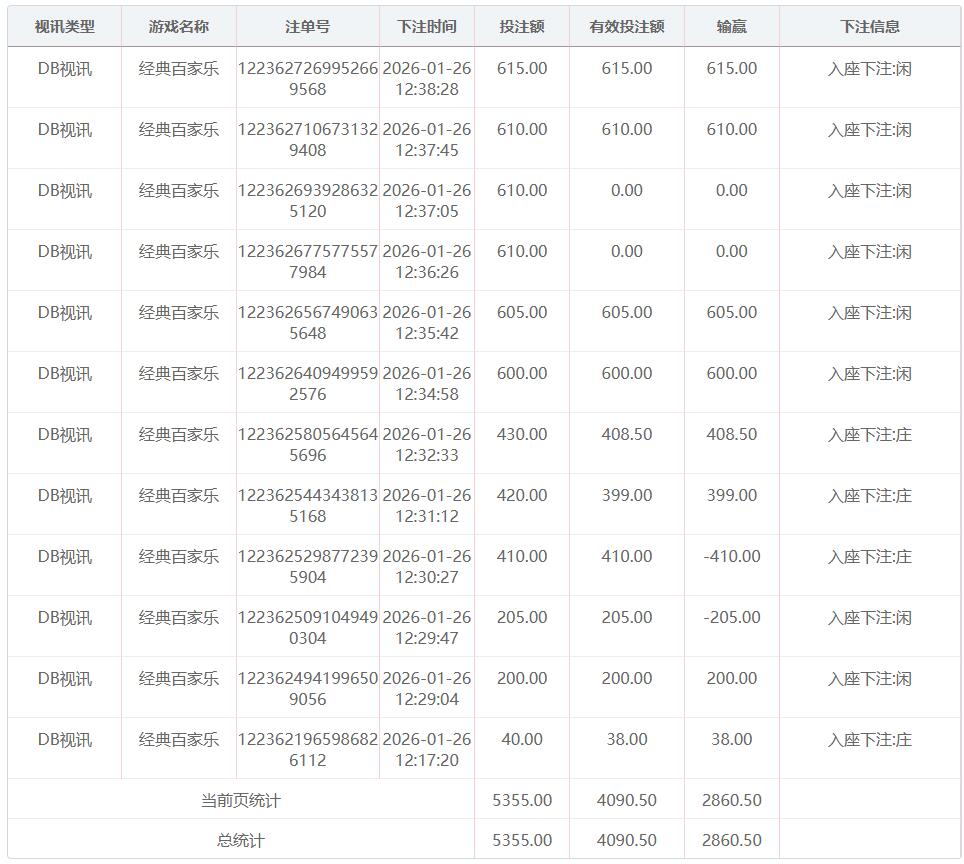This screenshot has width=964, height=864.
Task: Click the 输赢 column header
Action: coord(731,27)
